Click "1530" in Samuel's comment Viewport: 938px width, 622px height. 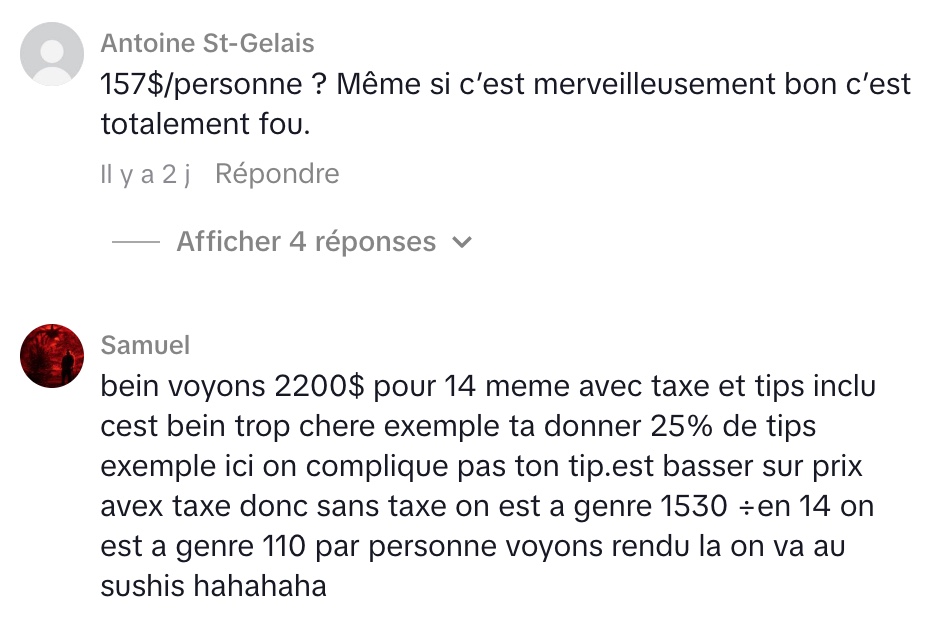[693, 506]
